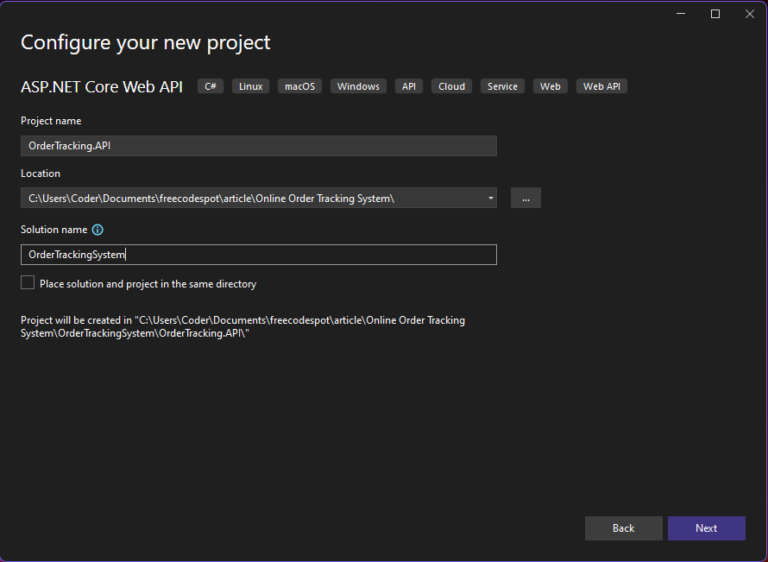Click the Service tag
The width and height of the screenshot is (768, 562).
[502, 87]
